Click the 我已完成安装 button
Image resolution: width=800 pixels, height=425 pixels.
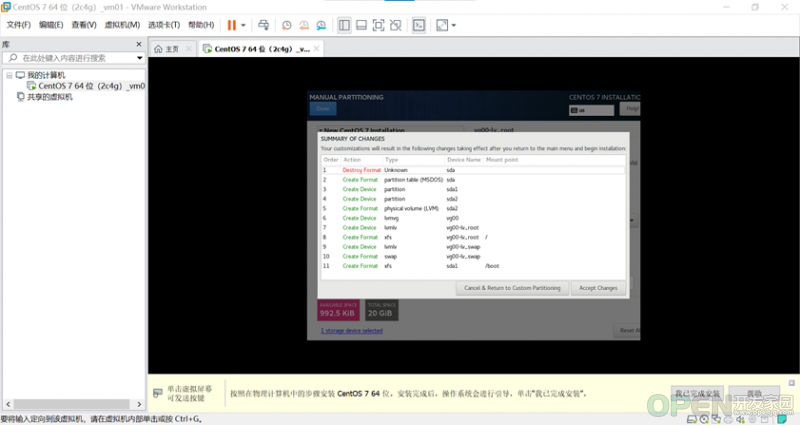point(697,393)
